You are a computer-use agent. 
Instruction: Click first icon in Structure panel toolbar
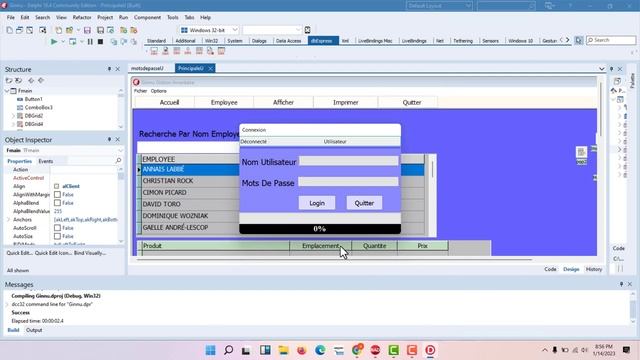click(9, 80)
